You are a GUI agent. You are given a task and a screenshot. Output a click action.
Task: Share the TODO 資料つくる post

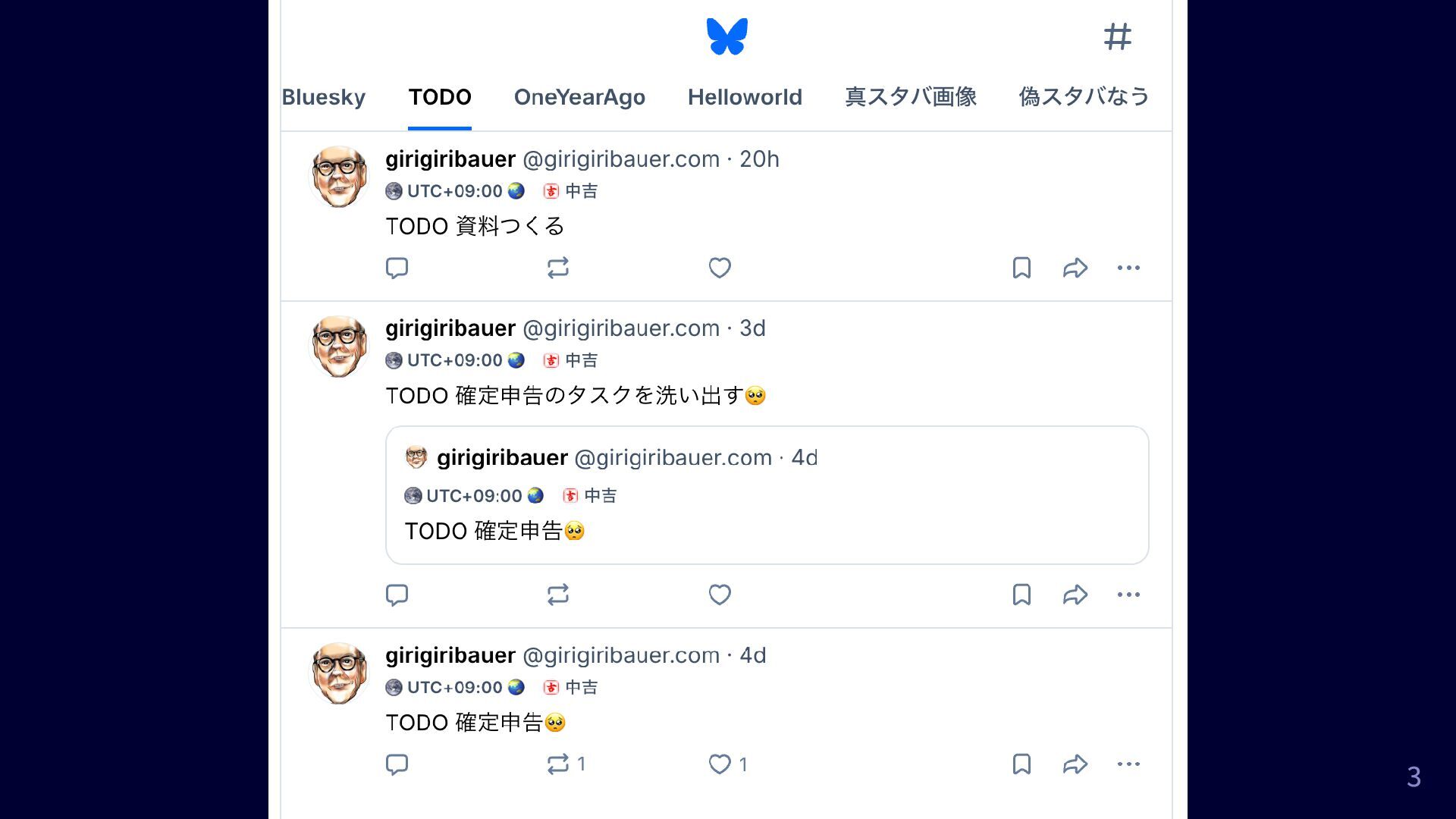point(1075,268)
